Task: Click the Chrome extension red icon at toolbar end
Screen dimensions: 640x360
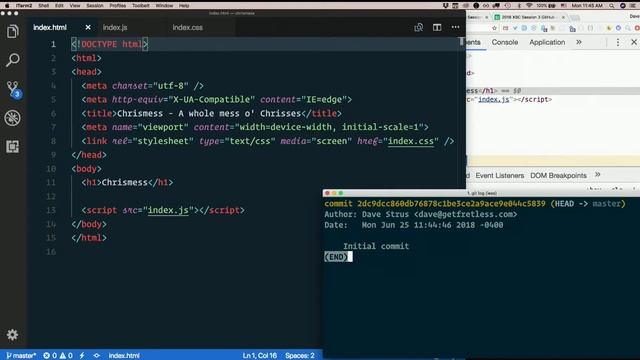Action: pos(637,28)
